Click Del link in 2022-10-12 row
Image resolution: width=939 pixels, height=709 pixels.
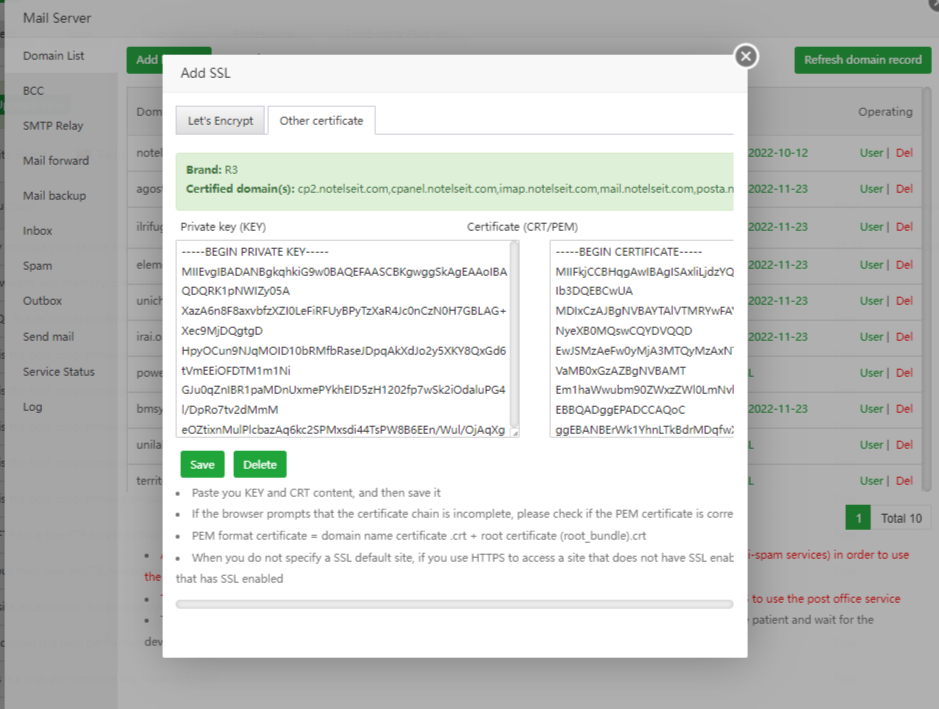904,153
